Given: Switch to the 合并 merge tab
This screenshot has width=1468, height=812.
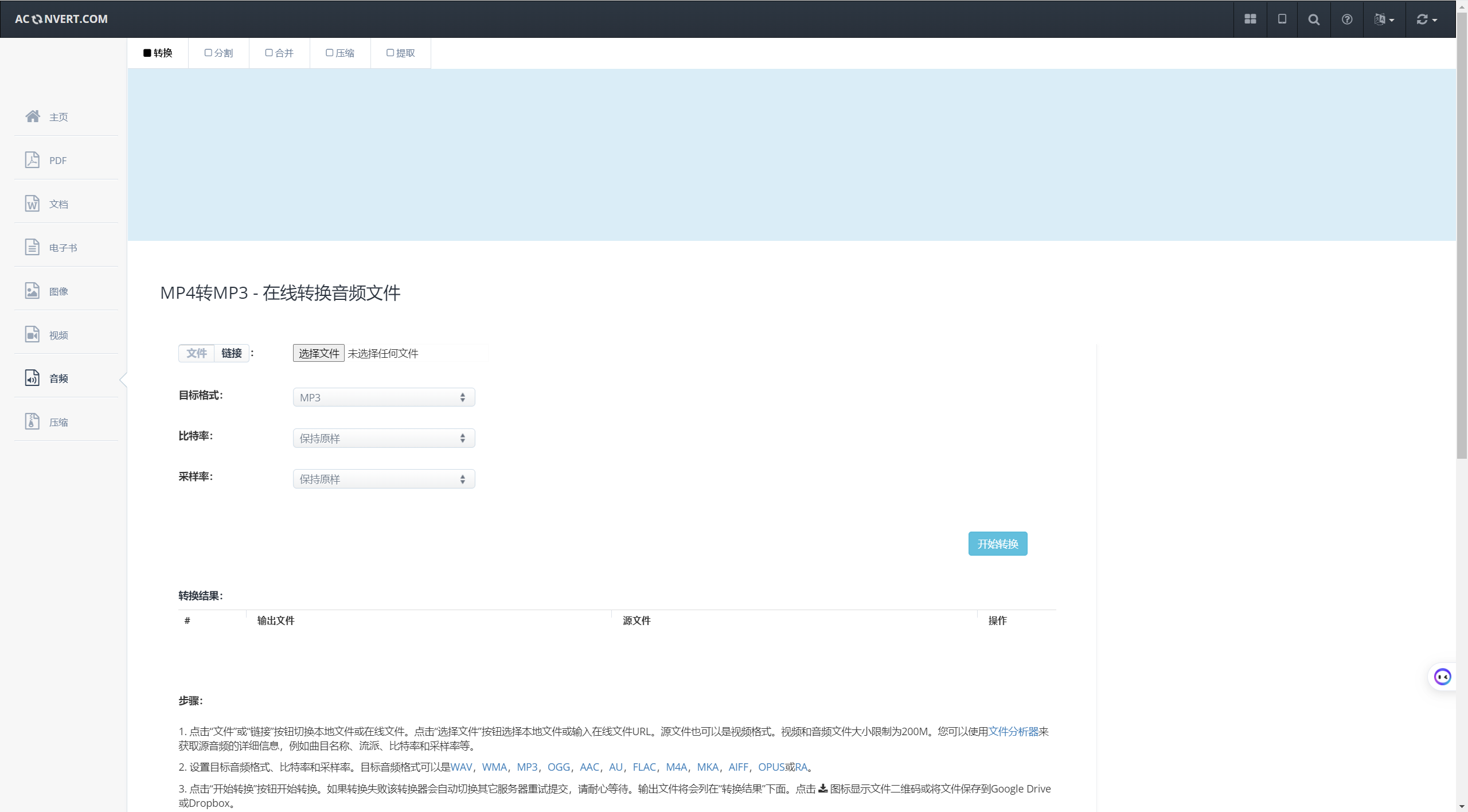Looking at the screenshot, I should pyautogui.click(x=279, y=53).
